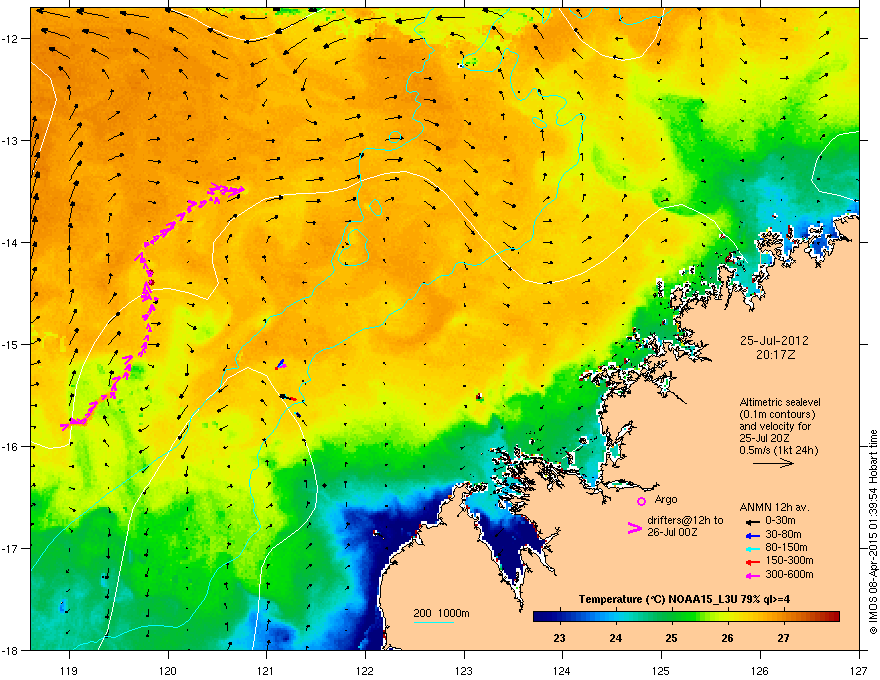The height and width of the screenshot is (680, 880).
Task: Click the 123 longitude axis label
Action: coord(464,671)
